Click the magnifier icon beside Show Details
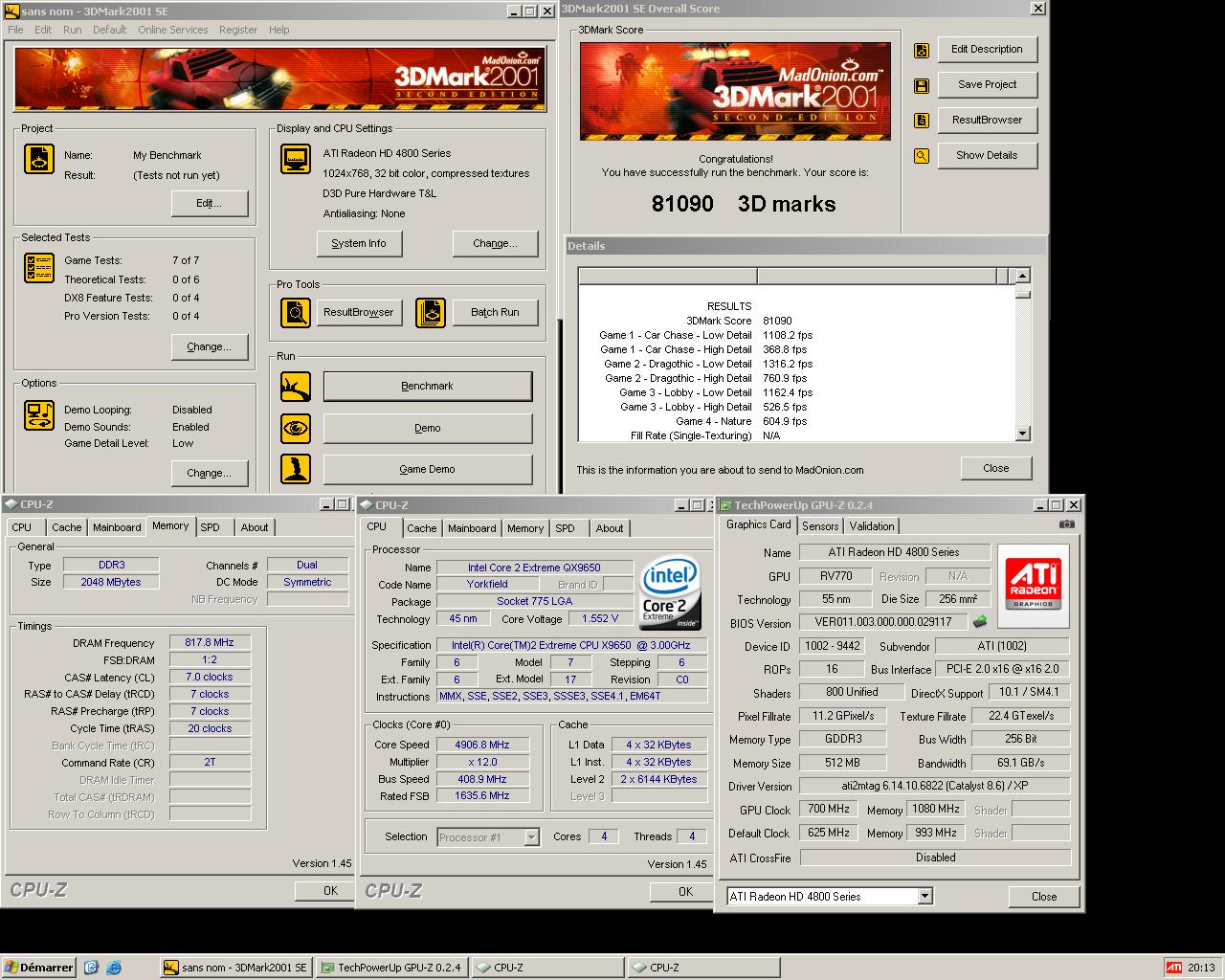This screenshot has height=980, width=1225. pos(922,156)
